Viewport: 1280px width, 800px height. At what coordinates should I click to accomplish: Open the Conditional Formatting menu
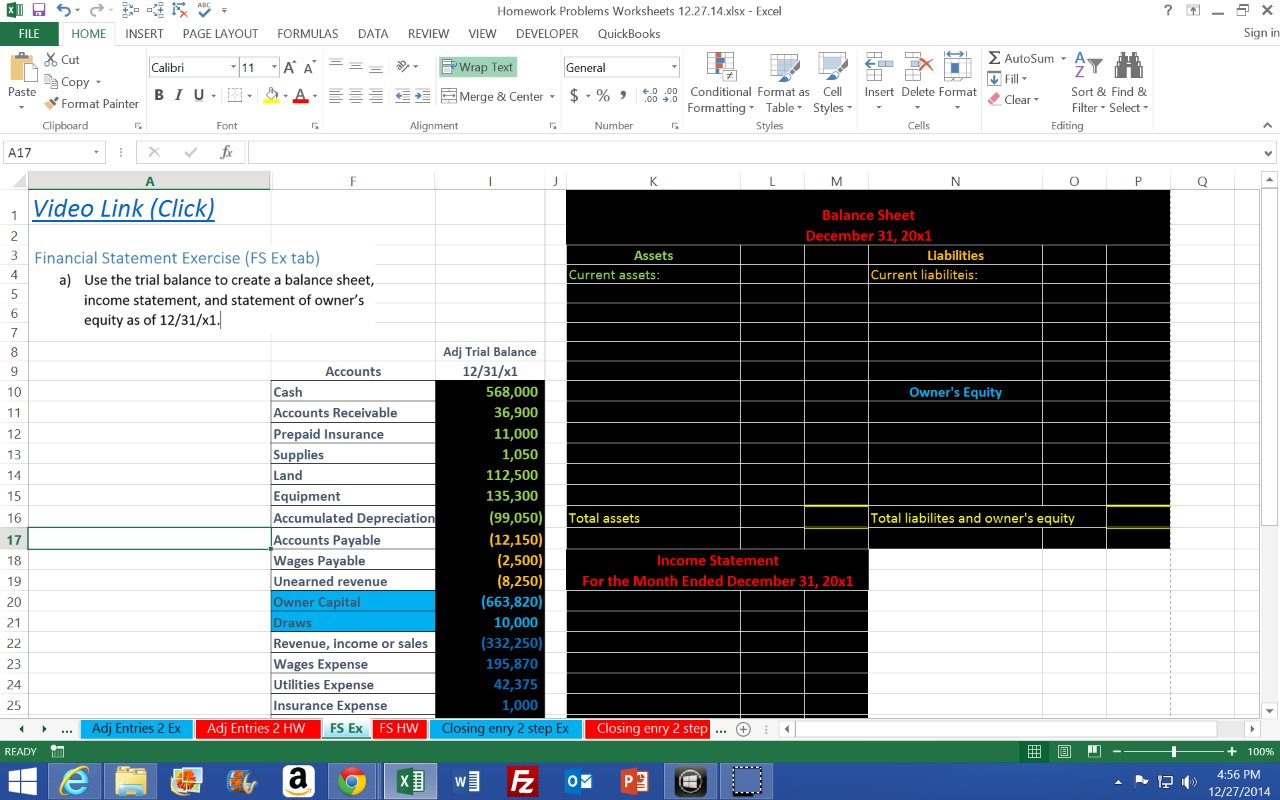tap(720, 83)
